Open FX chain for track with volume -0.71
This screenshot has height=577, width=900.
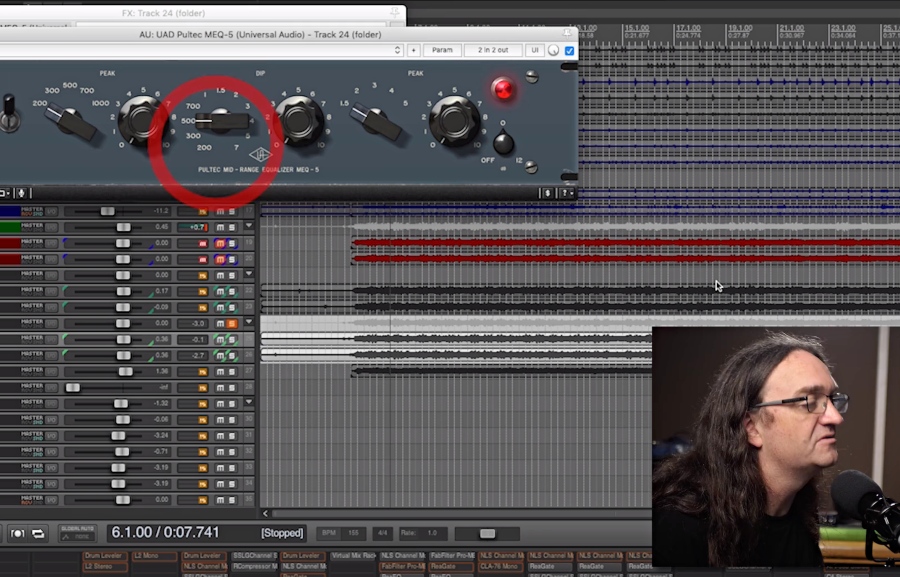[x=202, y=452]
